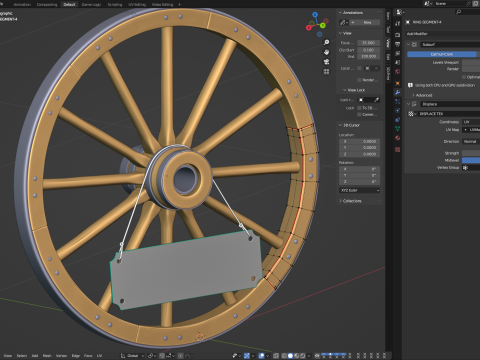Image resolution: width=480 pixels, height=360 pixels.
Task: Open the rotation mode XYZ Euler dropdown
Action: coord(359,190)
